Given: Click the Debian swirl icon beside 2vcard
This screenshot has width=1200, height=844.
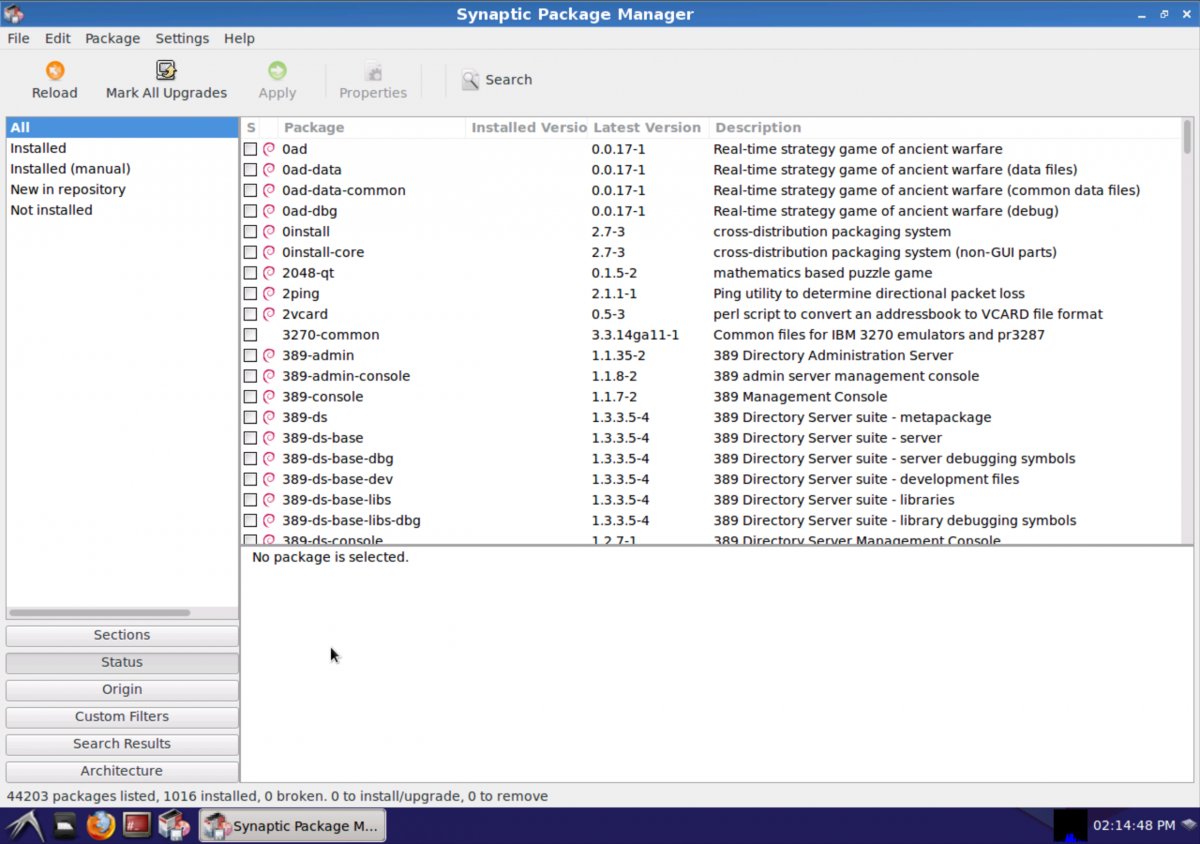Looking at the screenshot, I should point(269,314).
